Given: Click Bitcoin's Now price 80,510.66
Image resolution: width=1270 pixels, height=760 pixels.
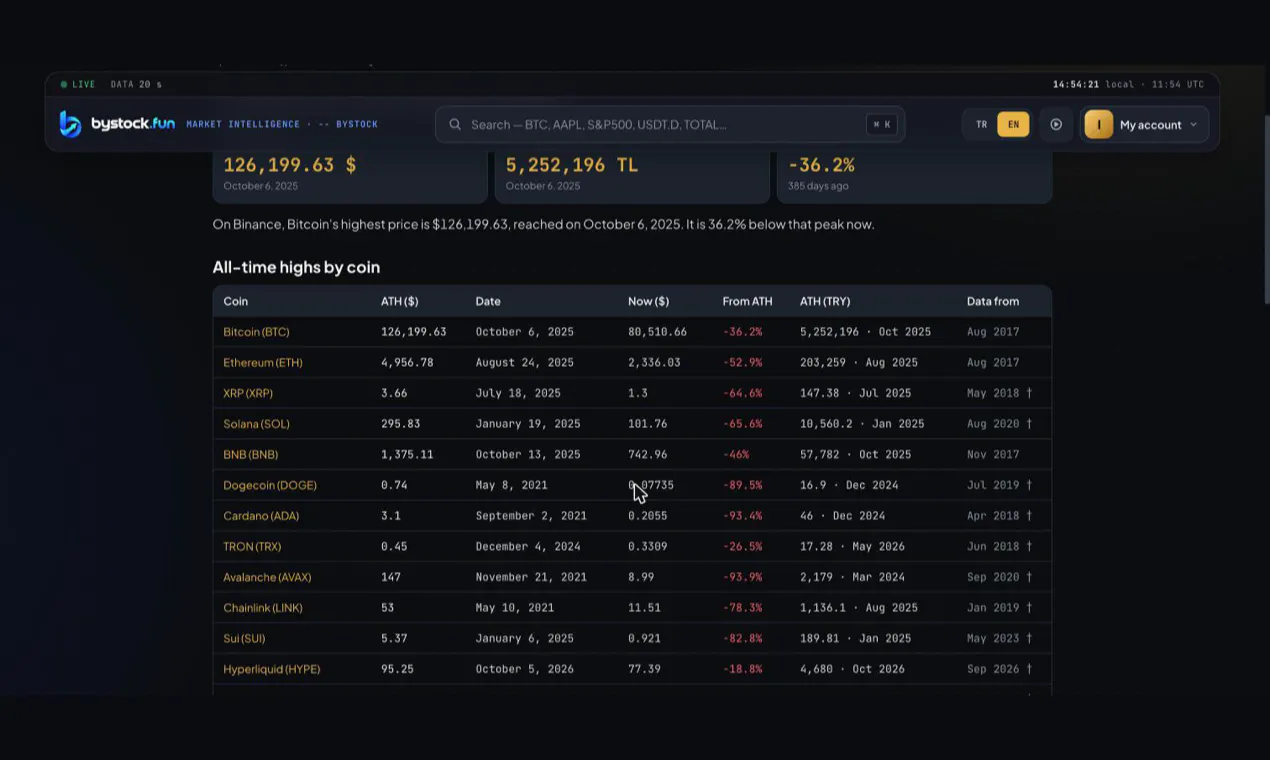Looking at the screenshot, I should [657, 332].
